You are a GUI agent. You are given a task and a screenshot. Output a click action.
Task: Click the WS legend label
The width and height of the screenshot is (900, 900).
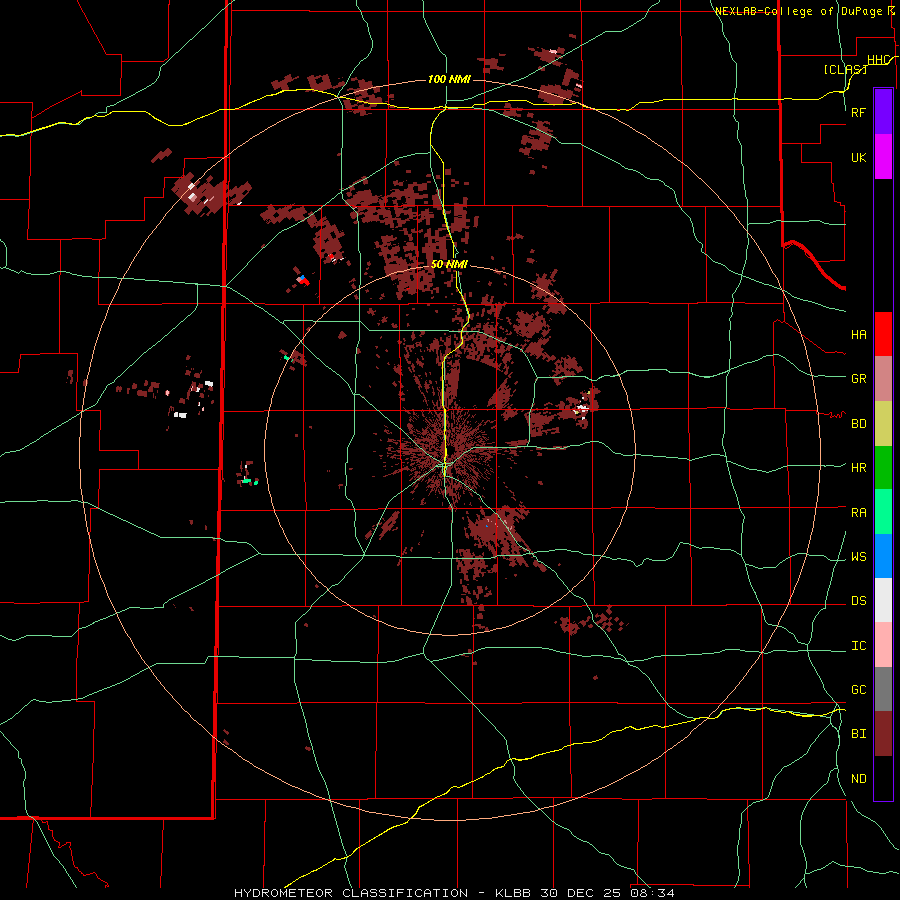[x=858, y=557]
